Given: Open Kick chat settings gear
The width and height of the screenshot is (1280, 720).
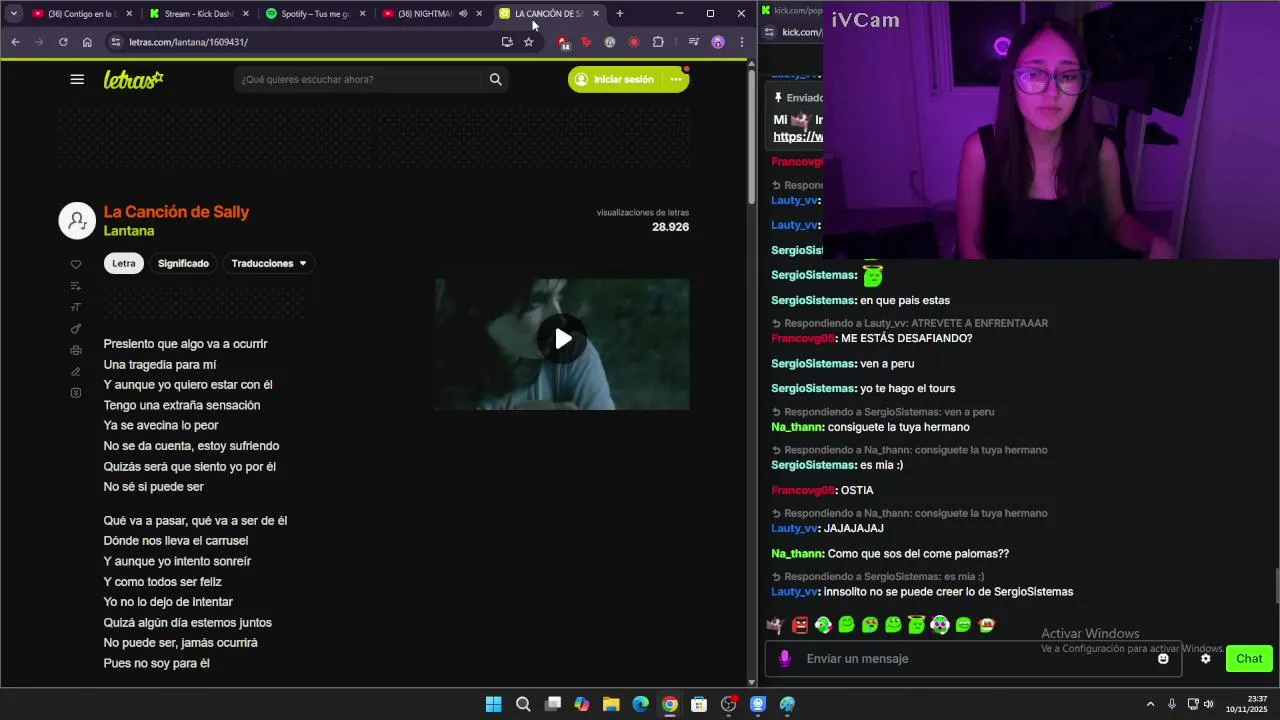Looking at the screenshot, I should point(1206,658).
